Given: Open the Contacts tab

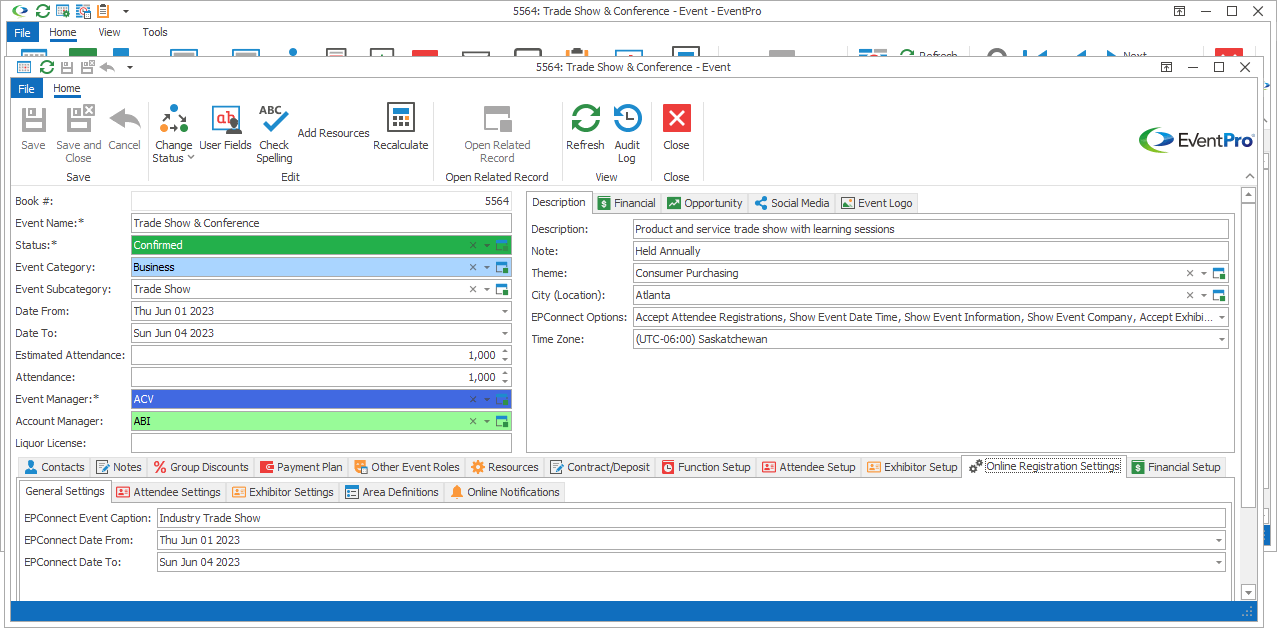Looking at the screenshot, I should click(55, 467).
